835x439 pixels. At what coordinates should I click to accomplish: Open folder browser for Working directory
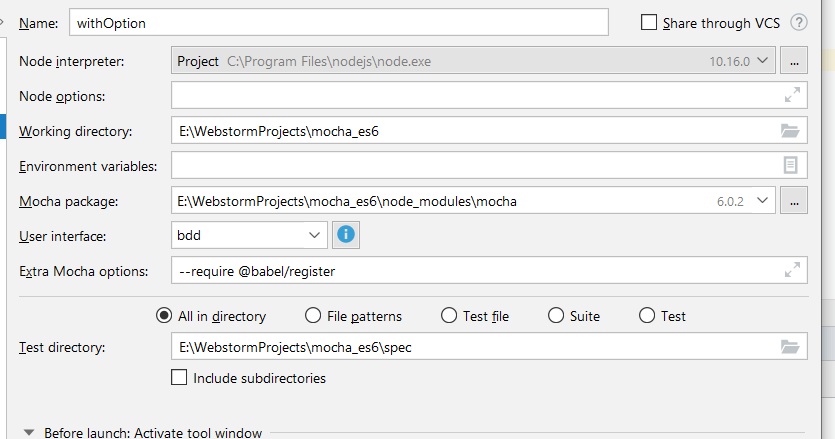[790, 131]
